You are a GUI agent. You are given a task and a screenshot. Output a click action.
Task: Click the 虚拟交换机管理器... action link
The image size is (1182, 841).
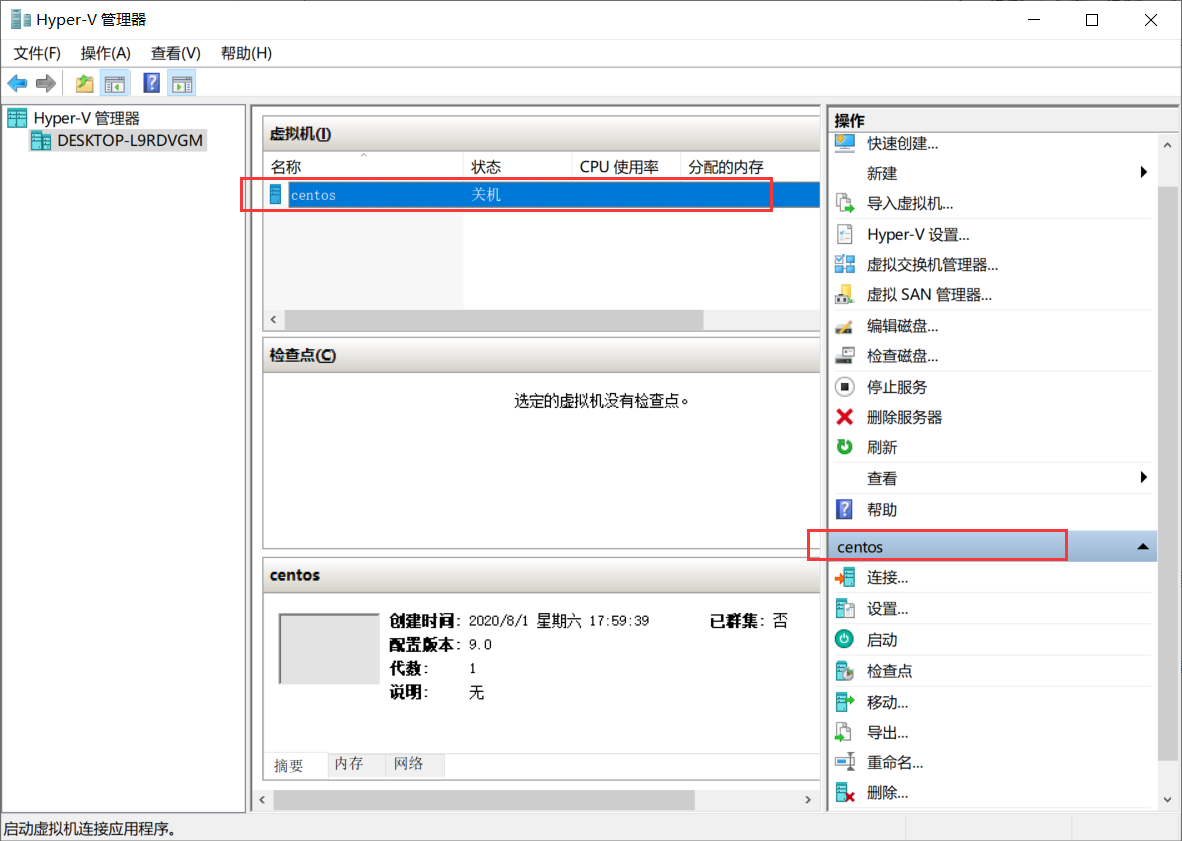[932, 265]
